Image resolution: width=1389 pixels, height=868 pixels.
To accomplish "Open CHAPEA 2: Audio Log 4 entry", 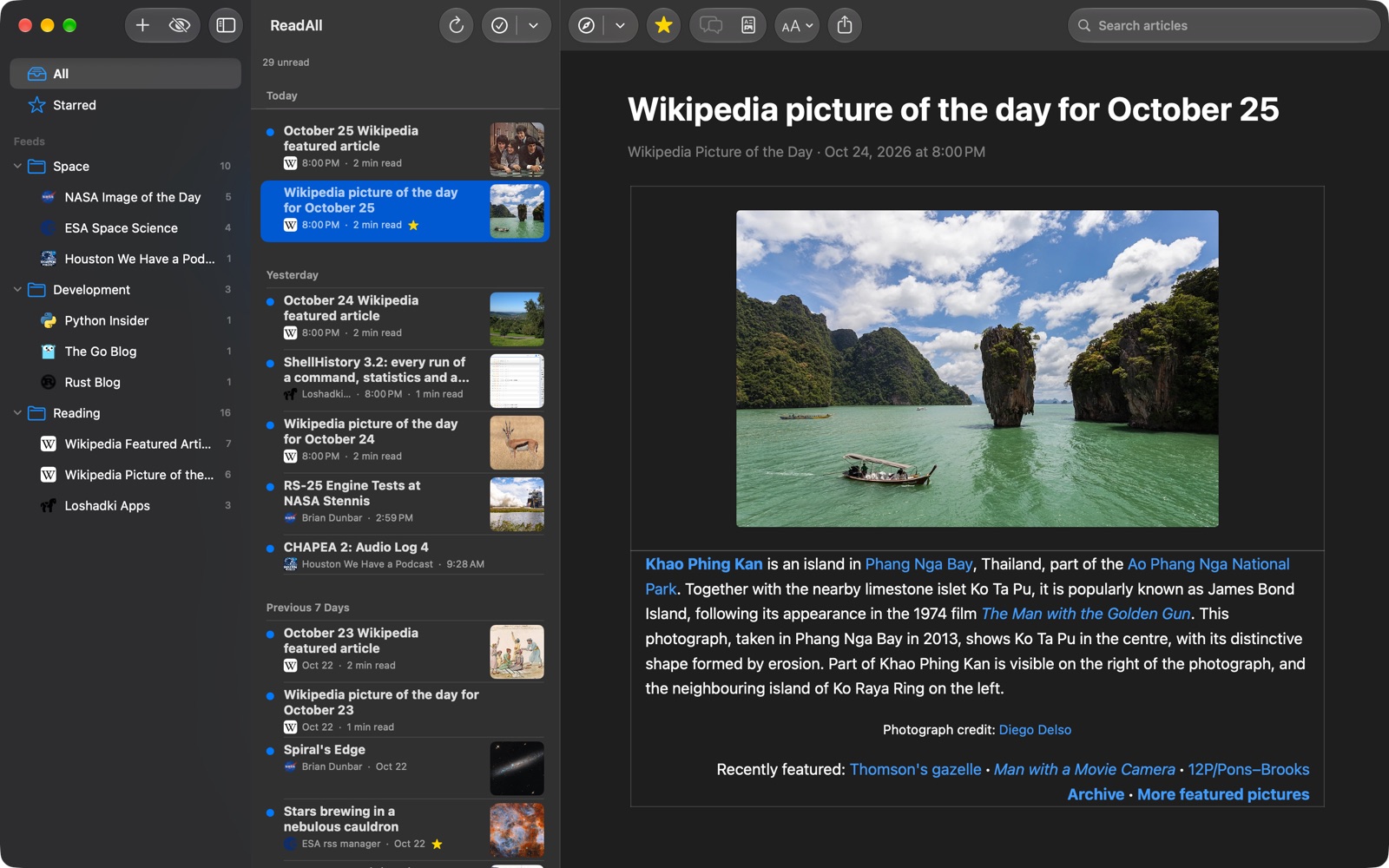I will 405,555.
